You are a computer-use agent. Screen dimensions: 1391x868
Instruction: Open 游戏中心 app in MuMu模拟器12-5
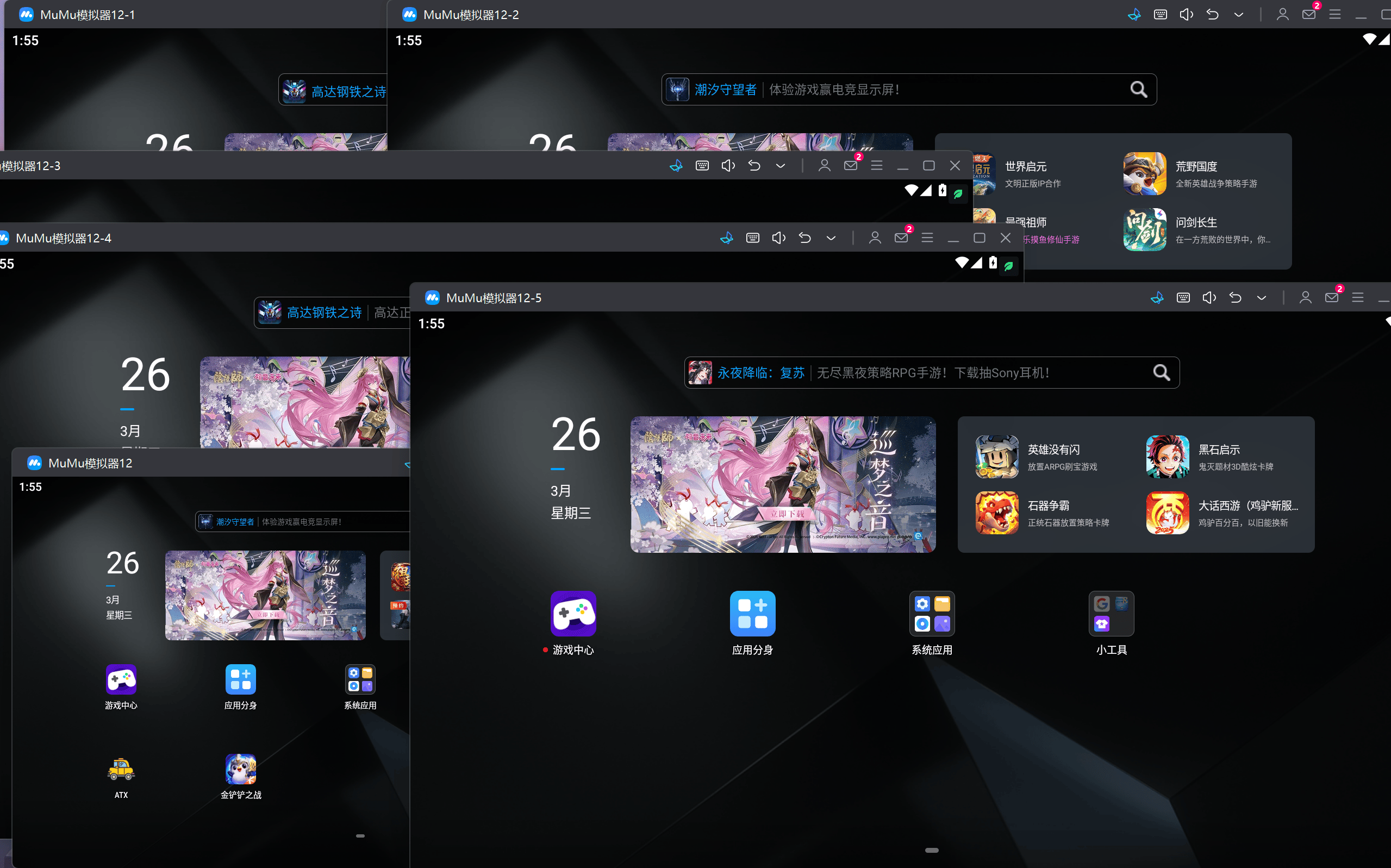(573, 614)
